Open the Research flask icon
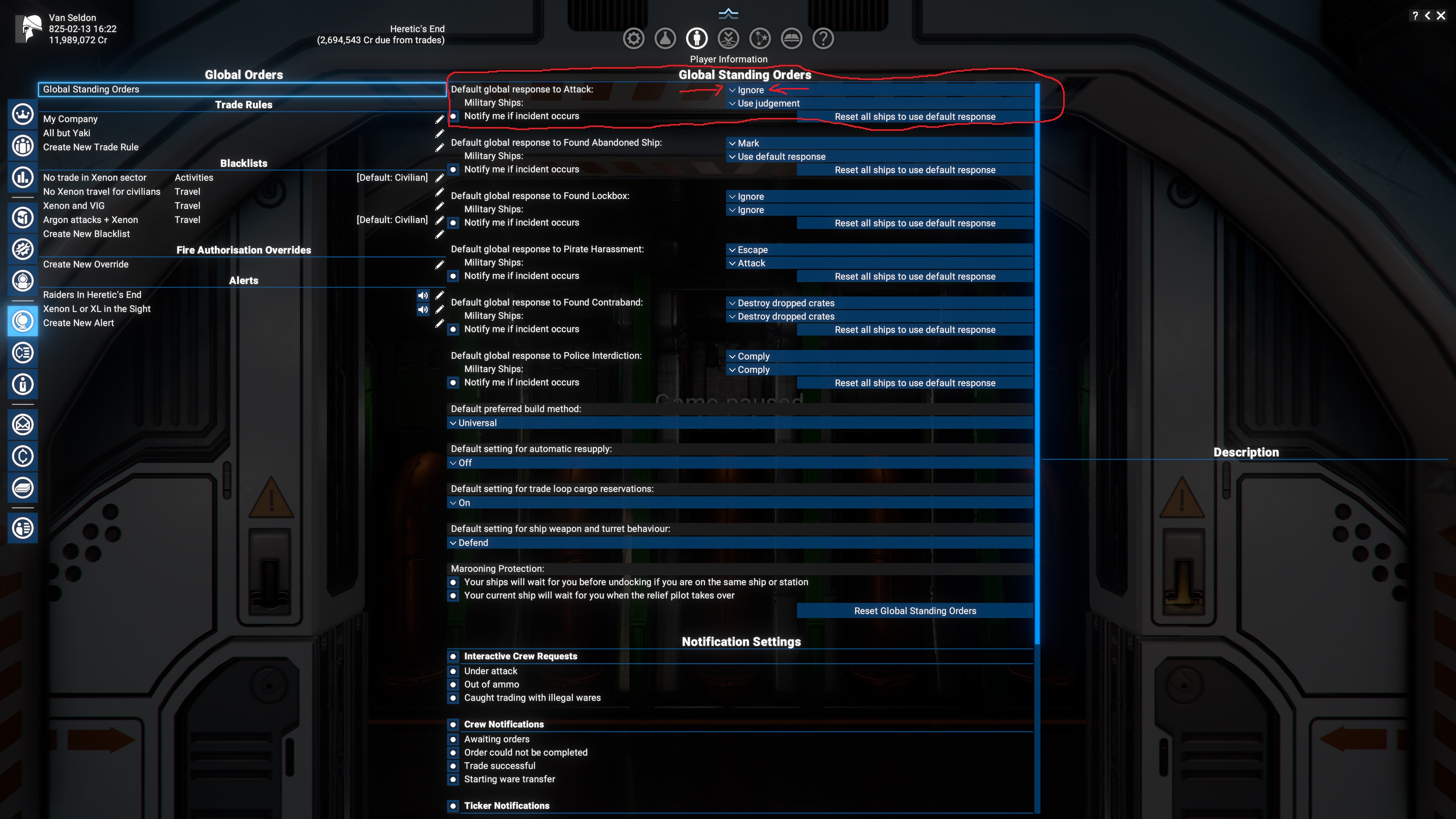Image resolution: width=1456 pixels, height=819 pixels. click(x=665, y=38)
